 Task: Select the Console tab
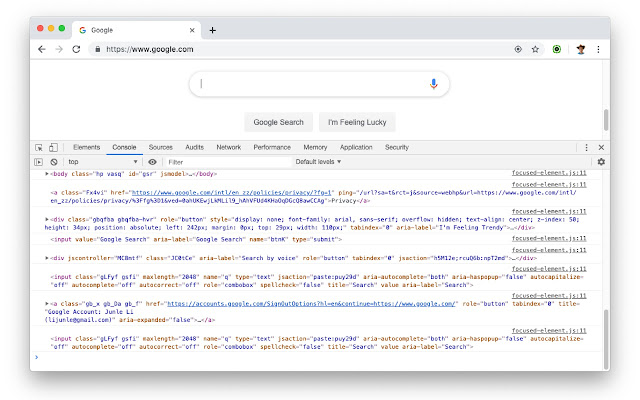pyautogui.click(x=124, y=147)
